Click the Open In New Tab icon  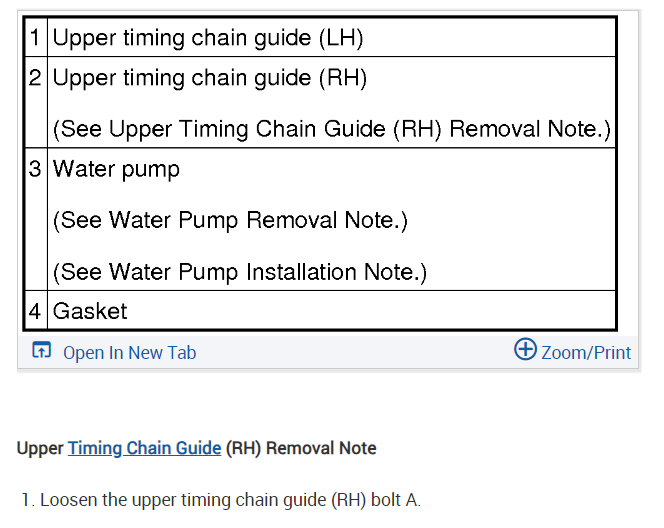point(41,351)
